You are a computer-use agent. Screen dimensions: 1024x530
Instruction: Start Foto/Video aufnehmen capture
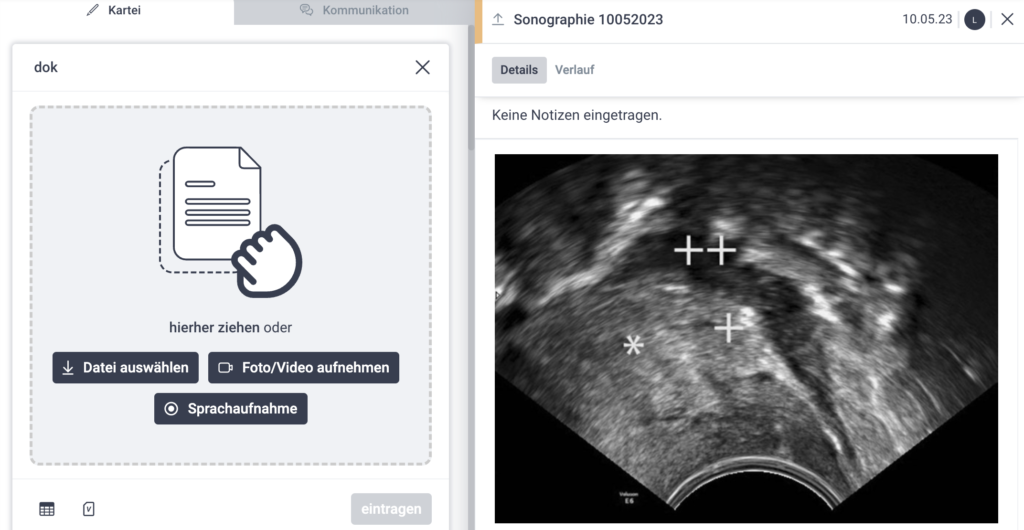[304, 367]
